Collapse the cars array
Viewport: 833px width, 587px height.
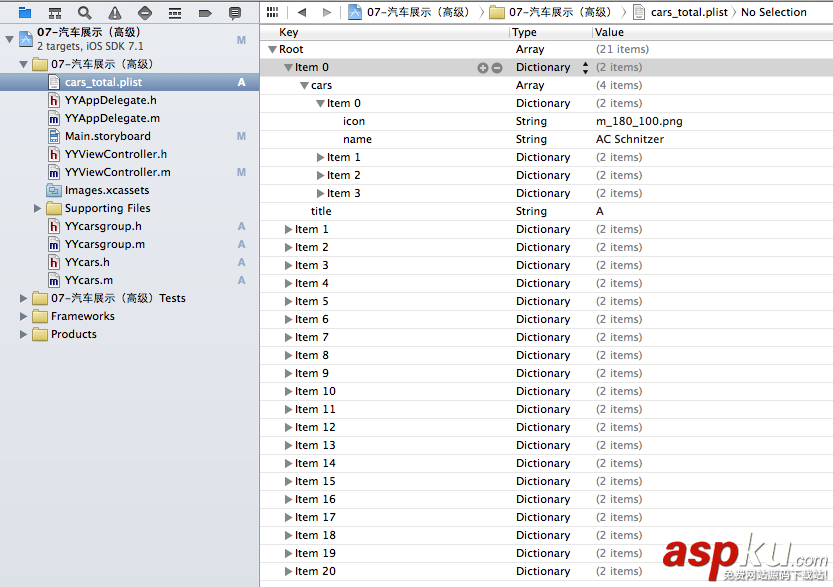304,86
